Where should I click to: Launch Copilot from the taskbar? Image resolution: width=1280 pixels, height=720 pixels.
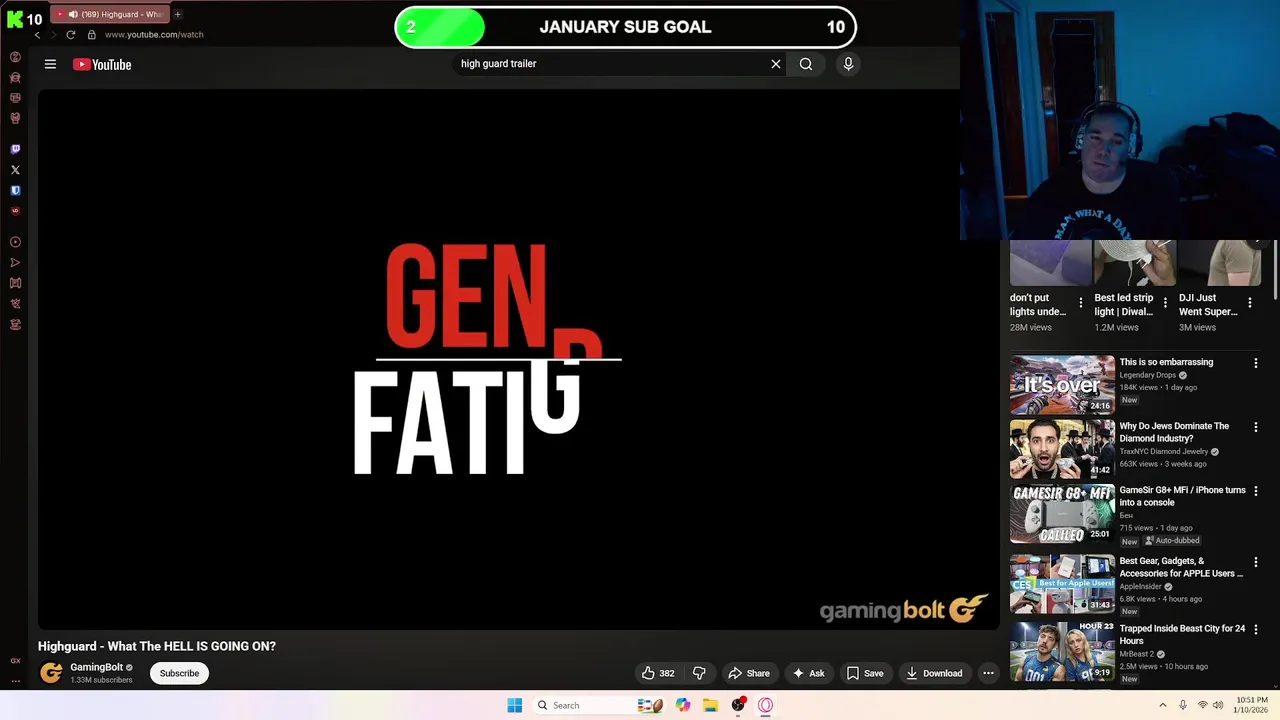coord(683,705)
